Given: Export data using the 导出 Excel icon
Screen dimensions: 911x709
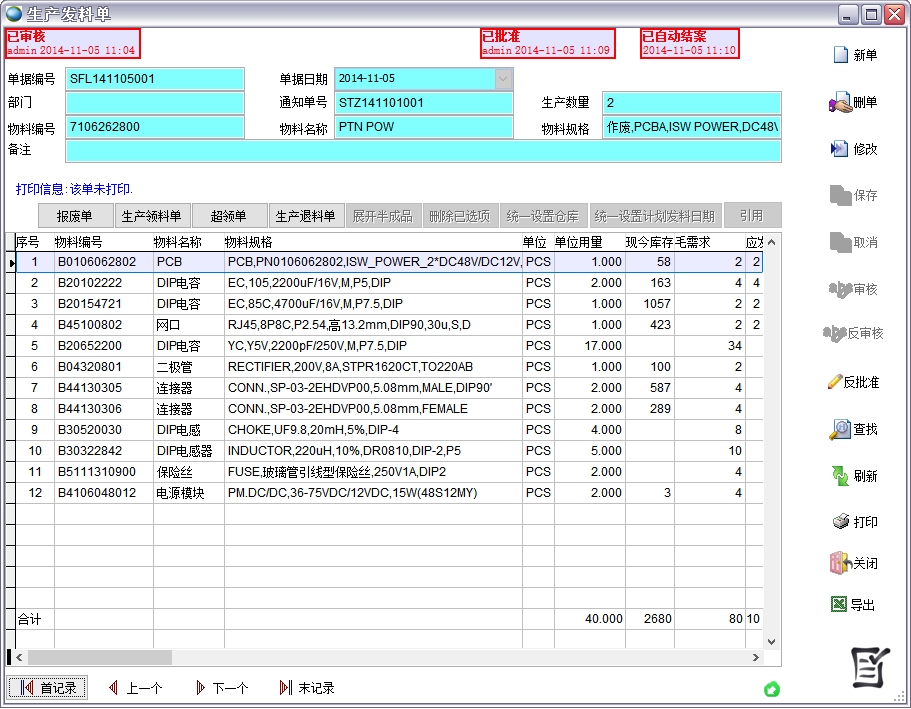Looking at the screenshot, I should point(840,605).
